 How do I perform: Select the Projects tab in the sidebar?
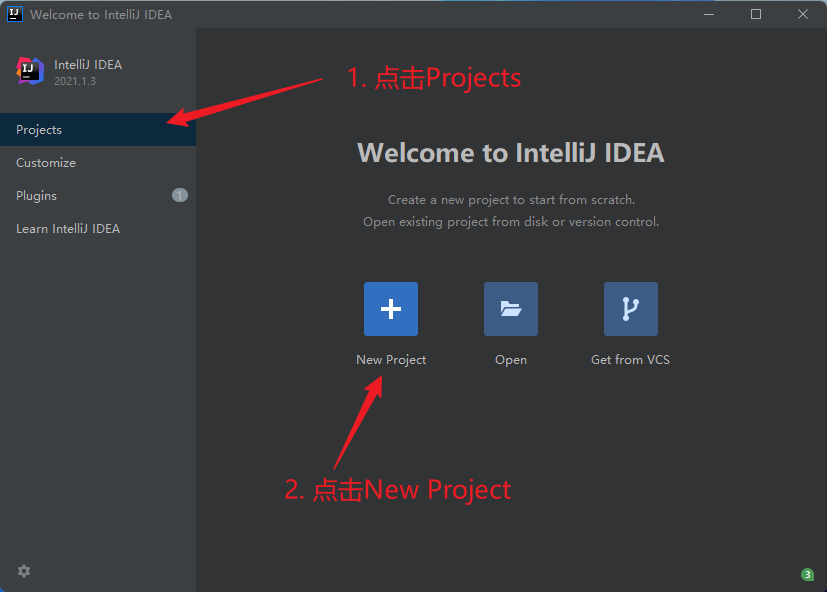pos(39,130)
